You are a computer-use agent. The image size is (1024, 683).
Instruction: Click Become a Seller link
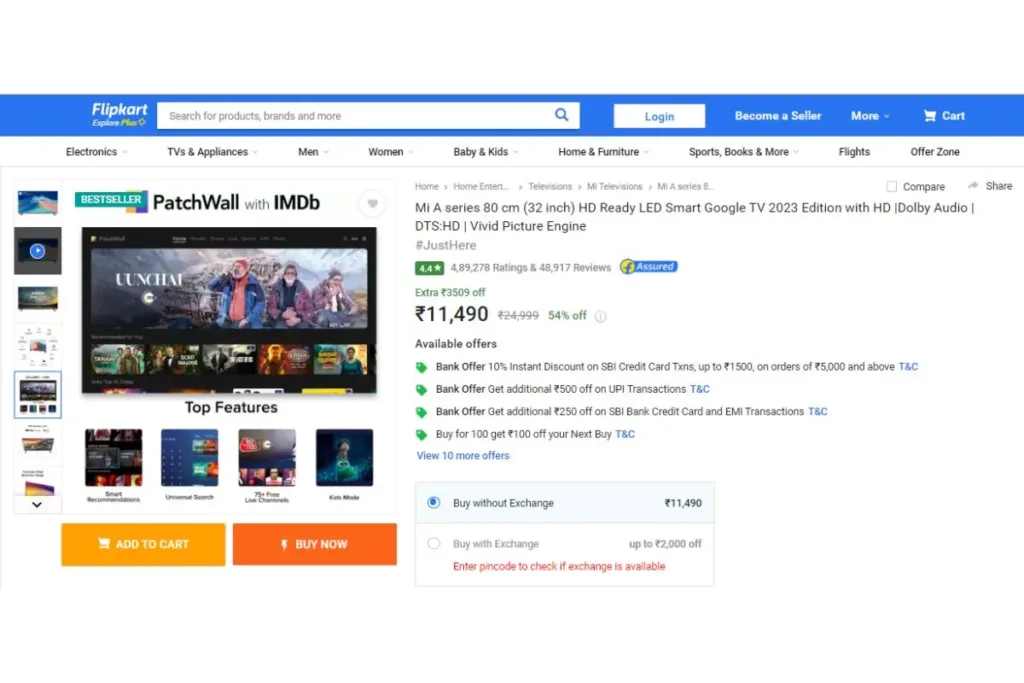click(778, 116)
